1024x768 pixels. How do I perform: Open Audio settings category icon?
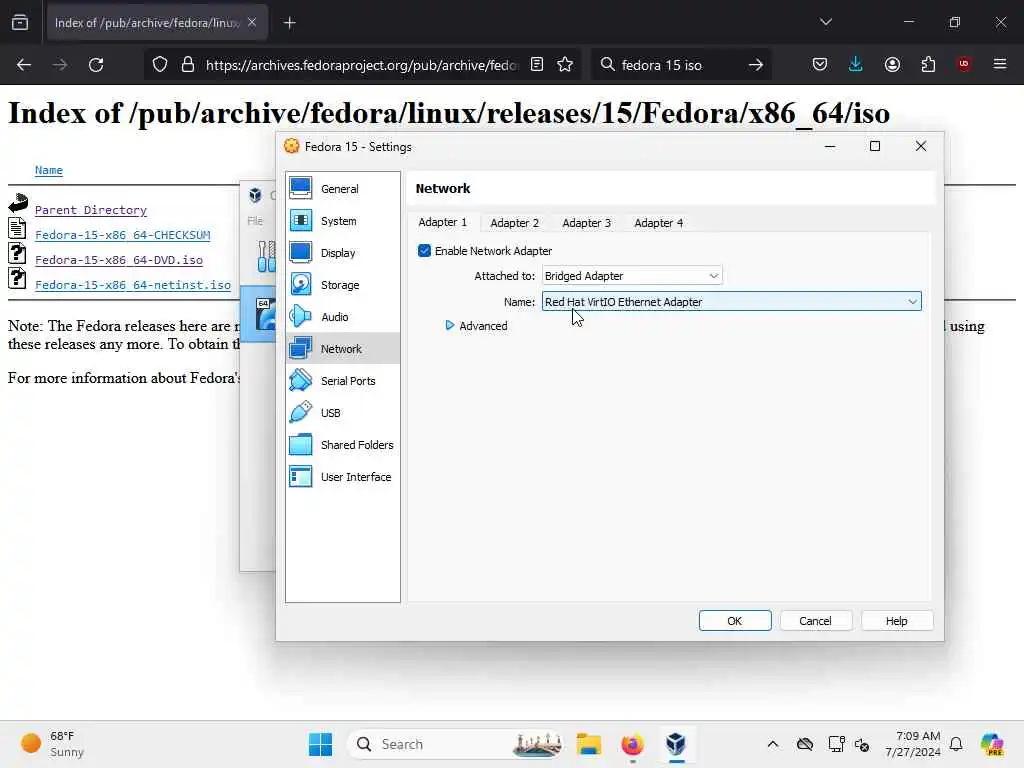pos(300,317)
